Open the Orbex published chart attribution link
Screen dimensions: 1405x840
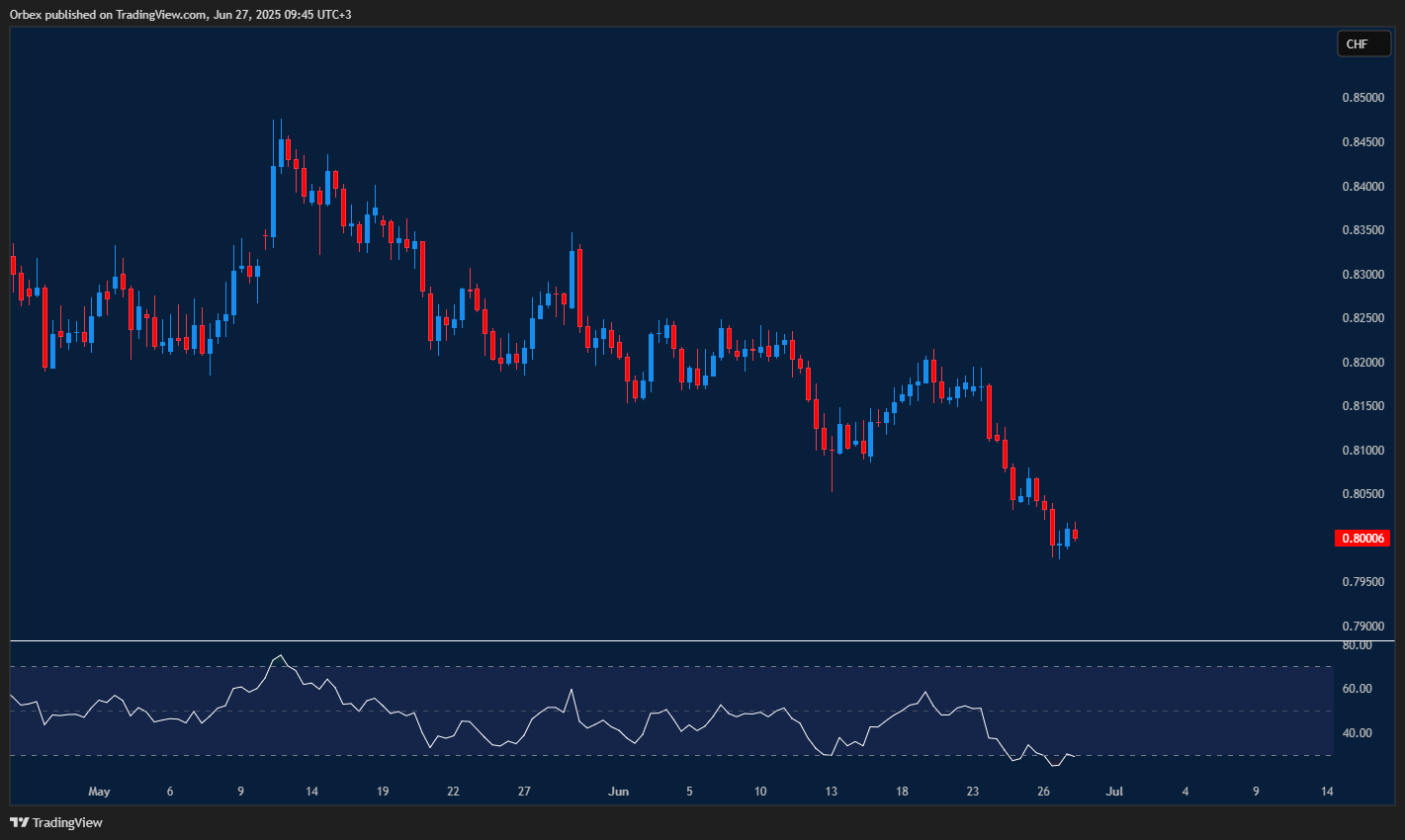(178, 14)
